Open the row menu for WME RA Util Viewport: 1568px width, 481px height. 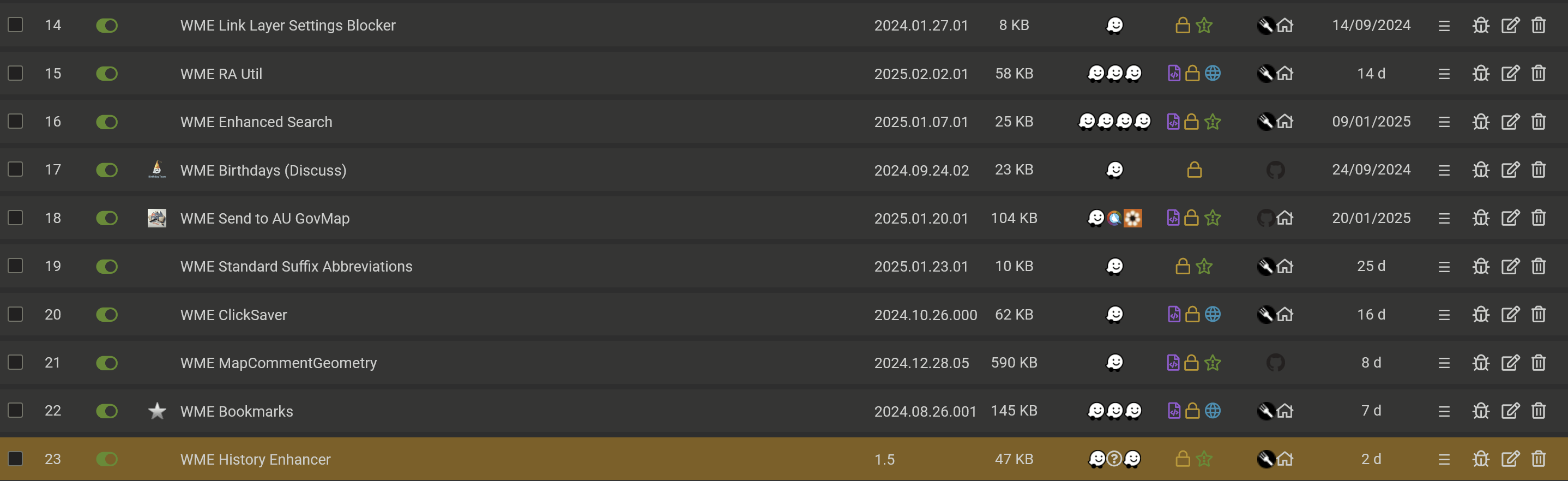coord(1444,74)
